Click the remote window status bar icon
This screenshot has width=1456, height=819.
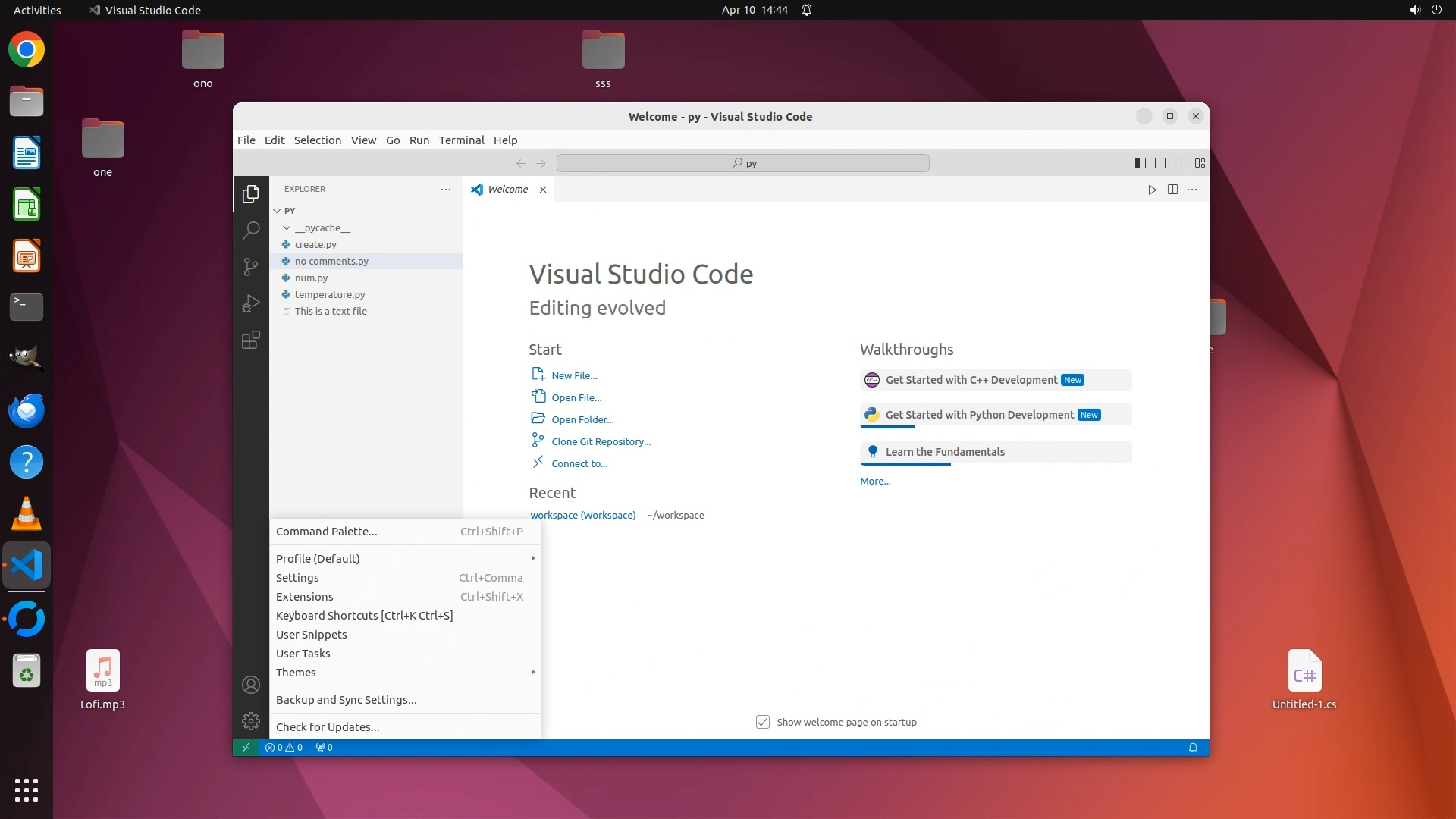coord(246,748)
